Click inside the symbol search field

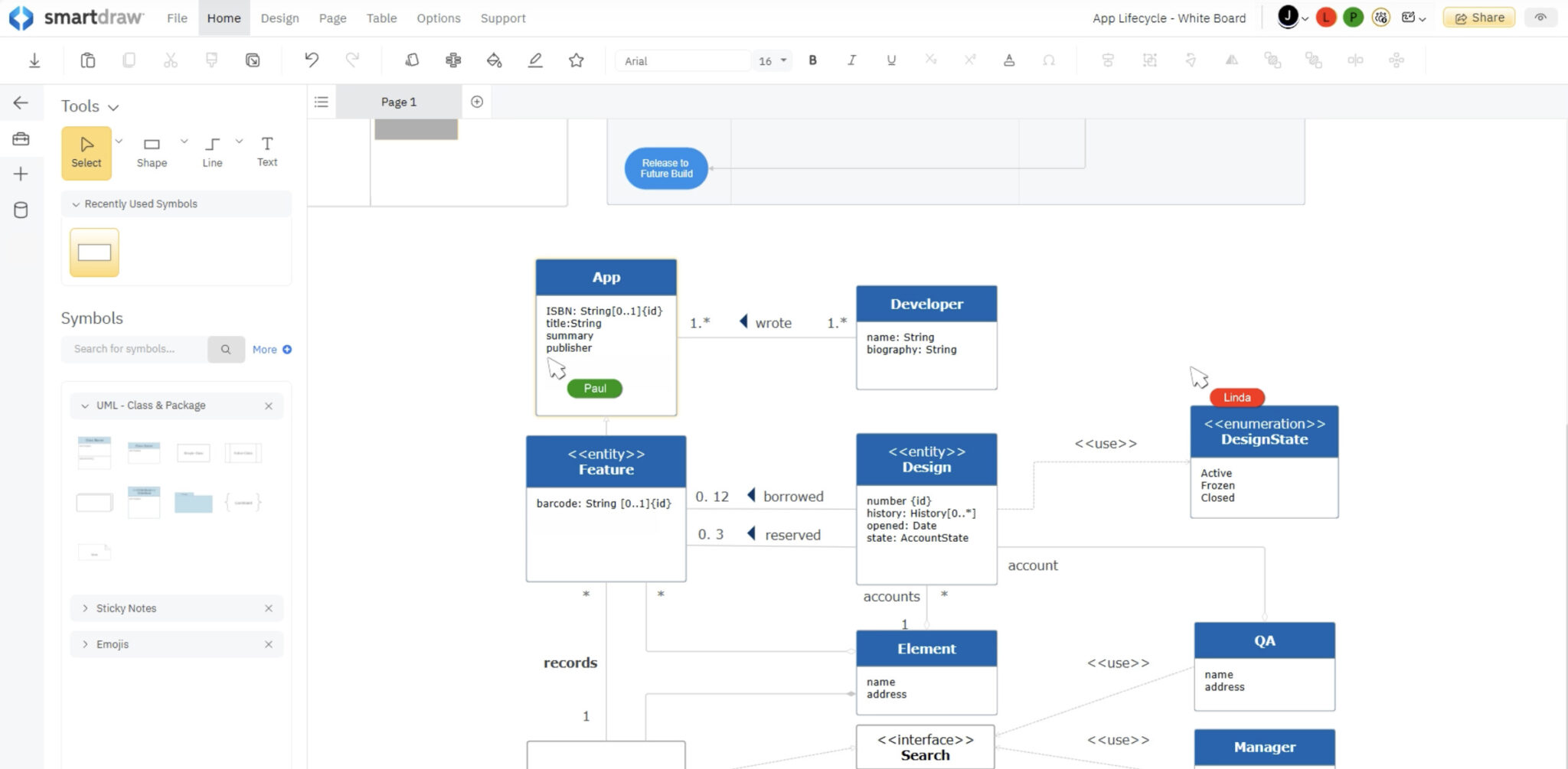(134, 349)
